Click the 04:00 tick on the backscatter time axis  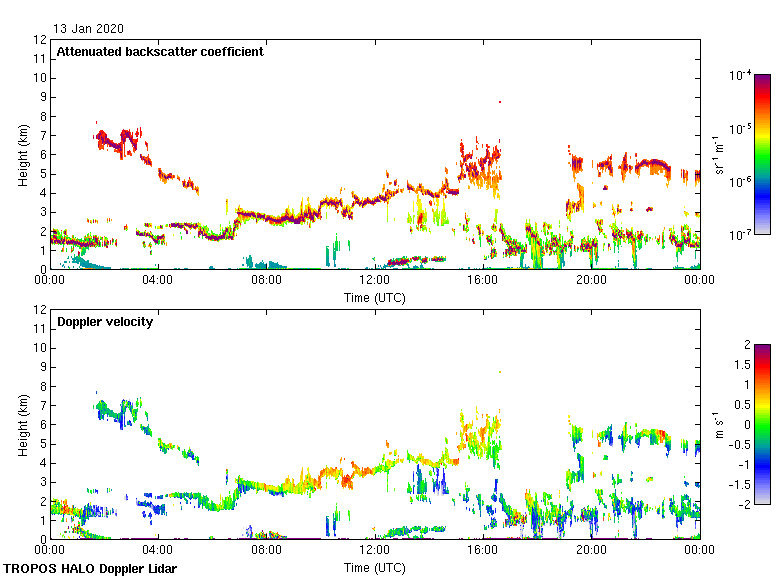tap(158, 281)
